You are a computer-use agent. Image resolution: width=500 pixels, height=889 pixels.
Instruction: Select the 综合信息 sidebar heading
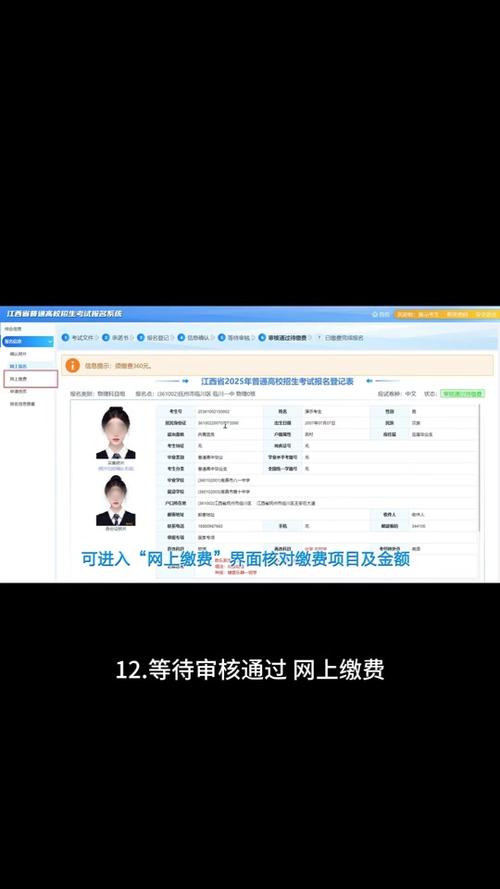pyautogui.click(x=12, y=328)
